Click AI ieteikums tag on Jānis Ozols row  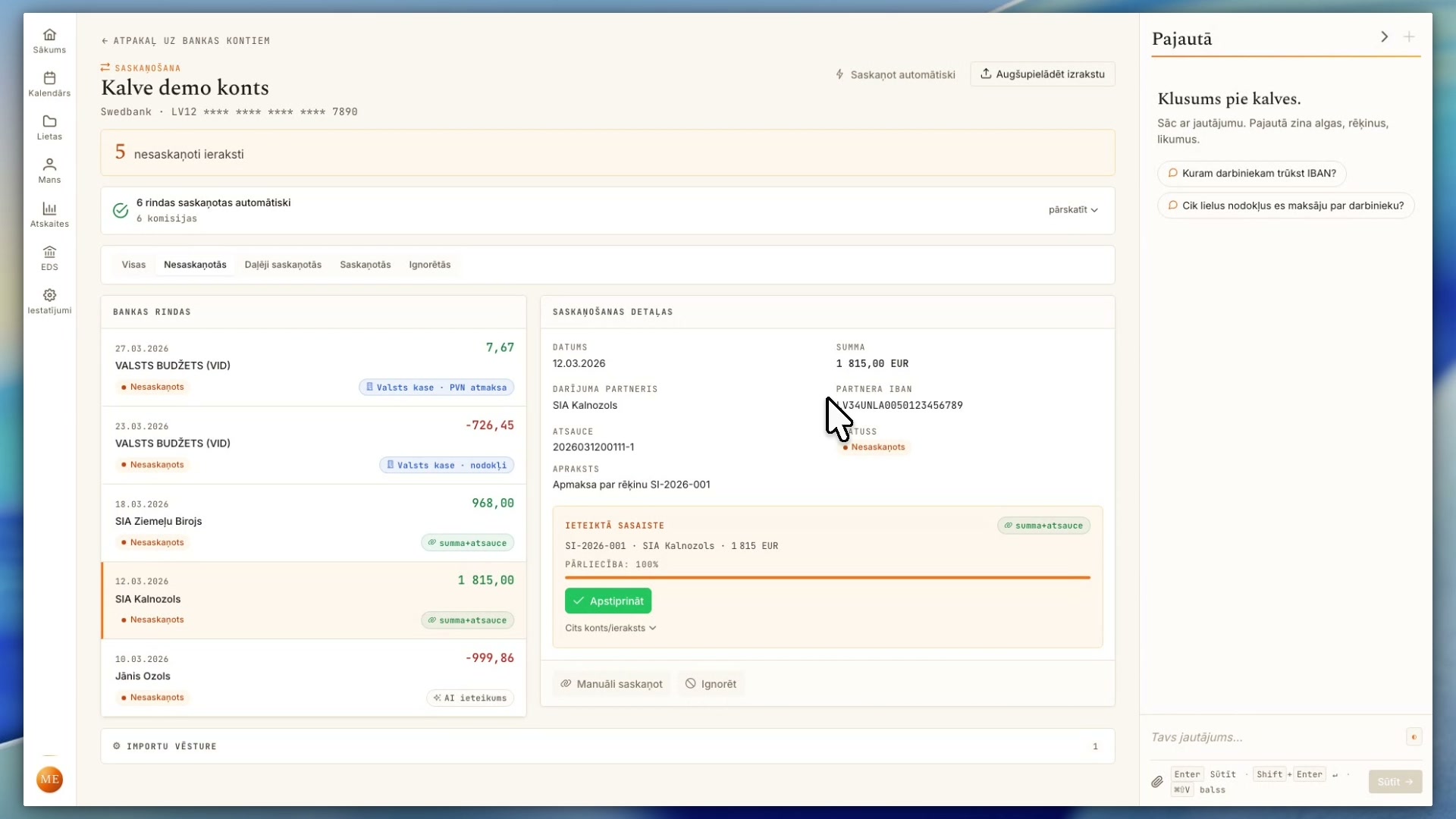coord(470,698)
